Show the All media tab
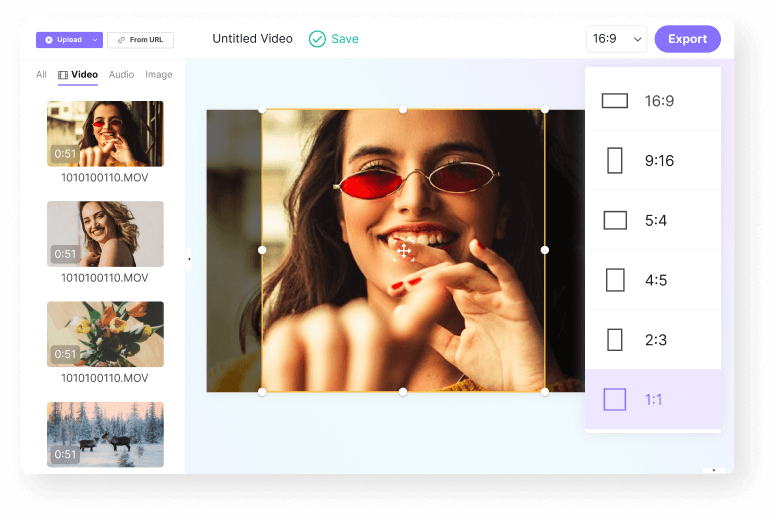 click(41, 75)
